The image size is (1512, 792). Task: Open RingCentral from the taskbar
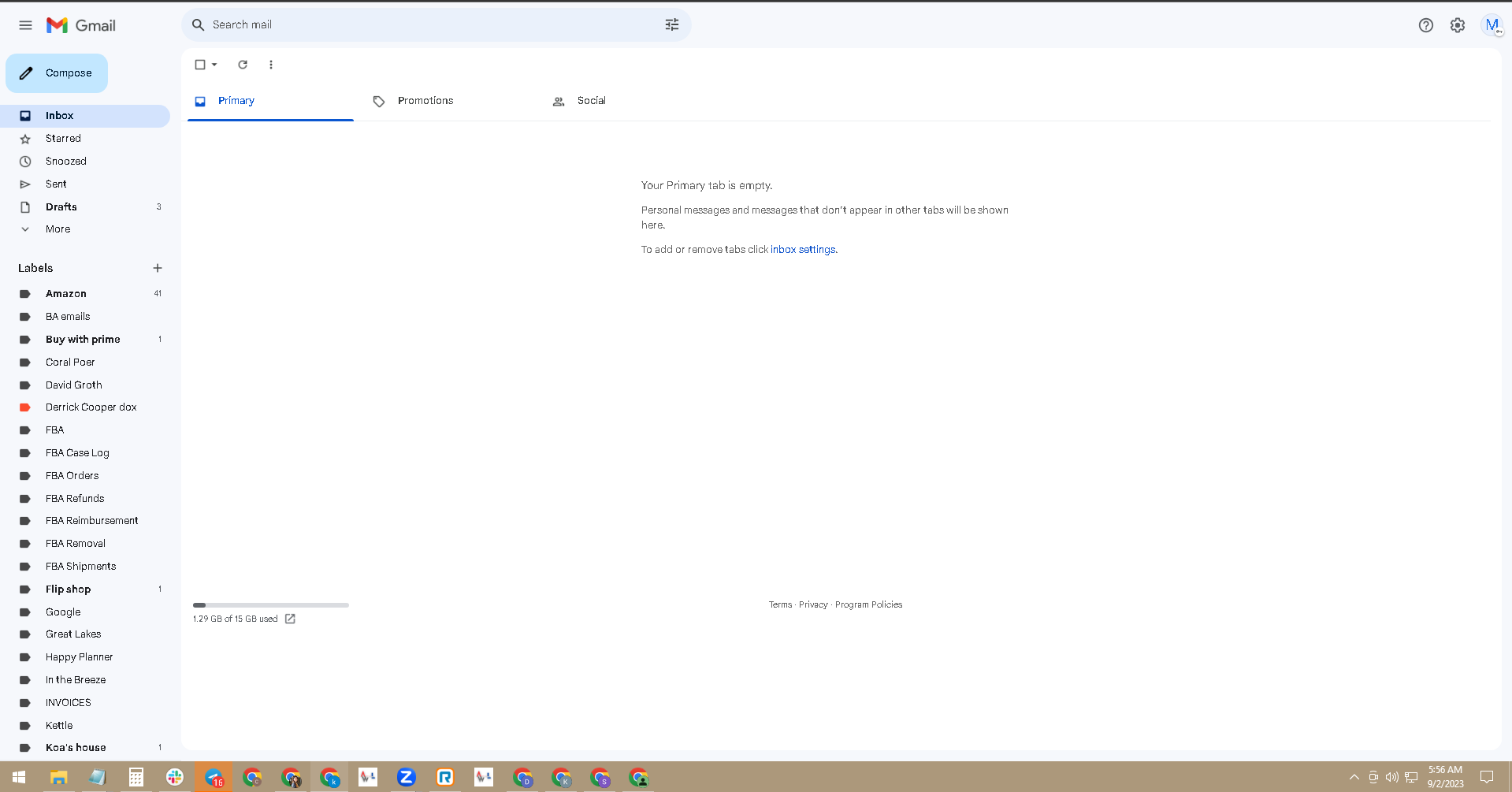click(445, 777)
